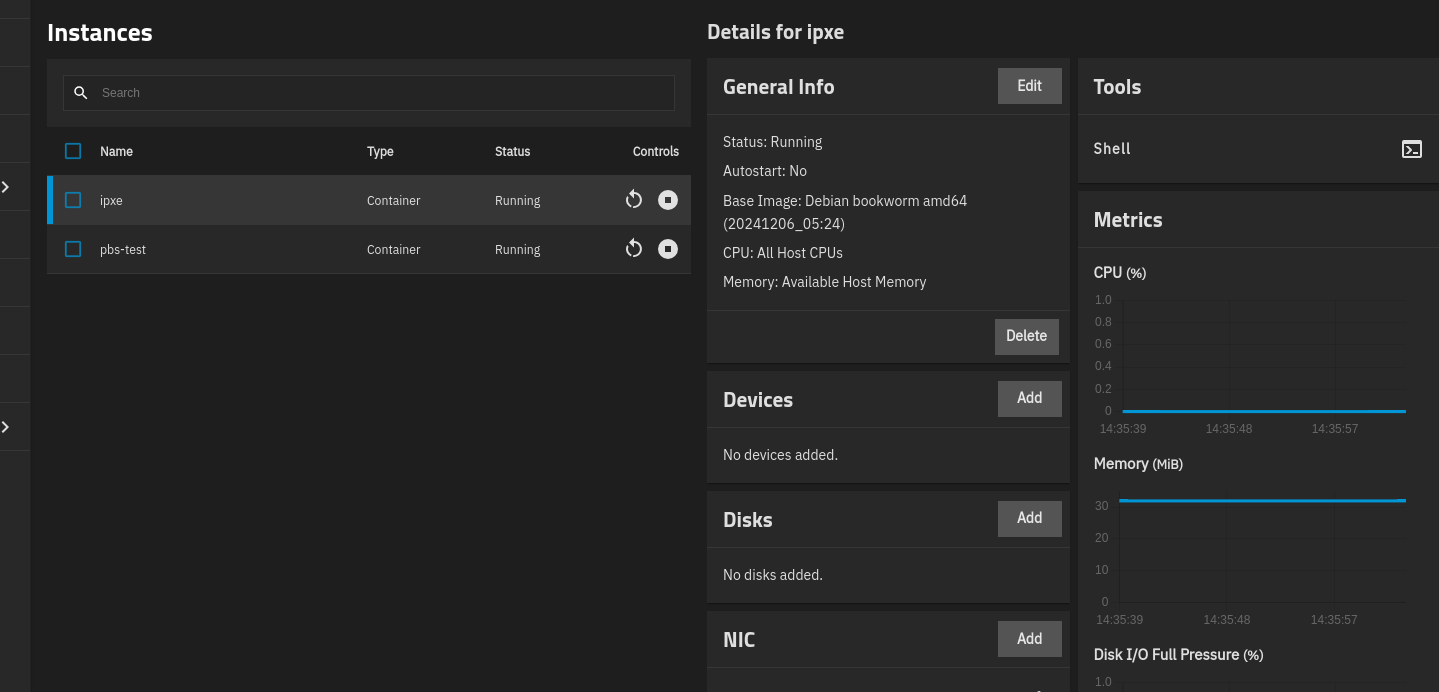Select the pbs-test instance row
The image size is (1439, 692).
pos(250,249)
